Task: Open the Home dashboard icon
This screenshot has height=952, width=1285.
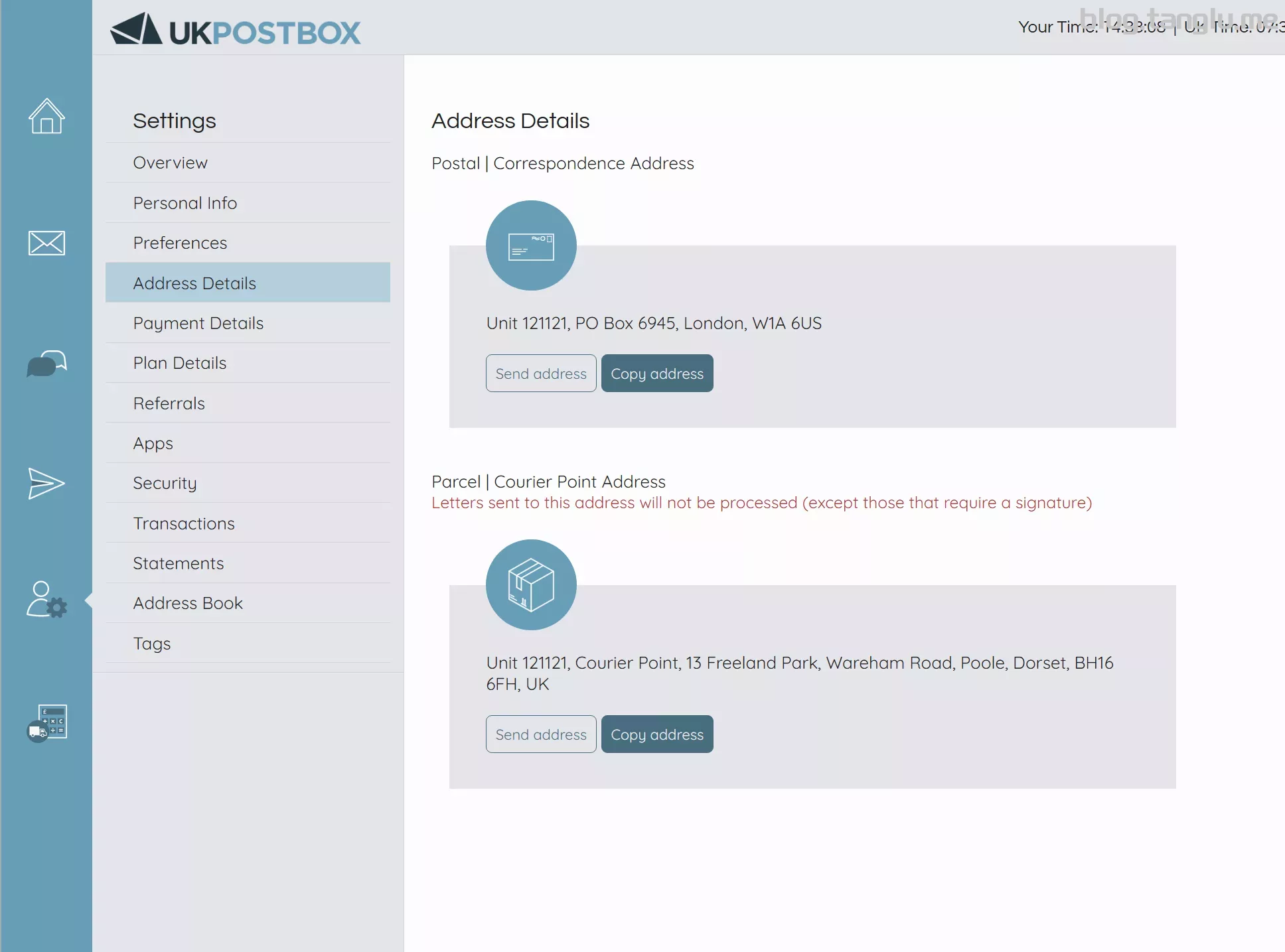Action: (46, 116)
